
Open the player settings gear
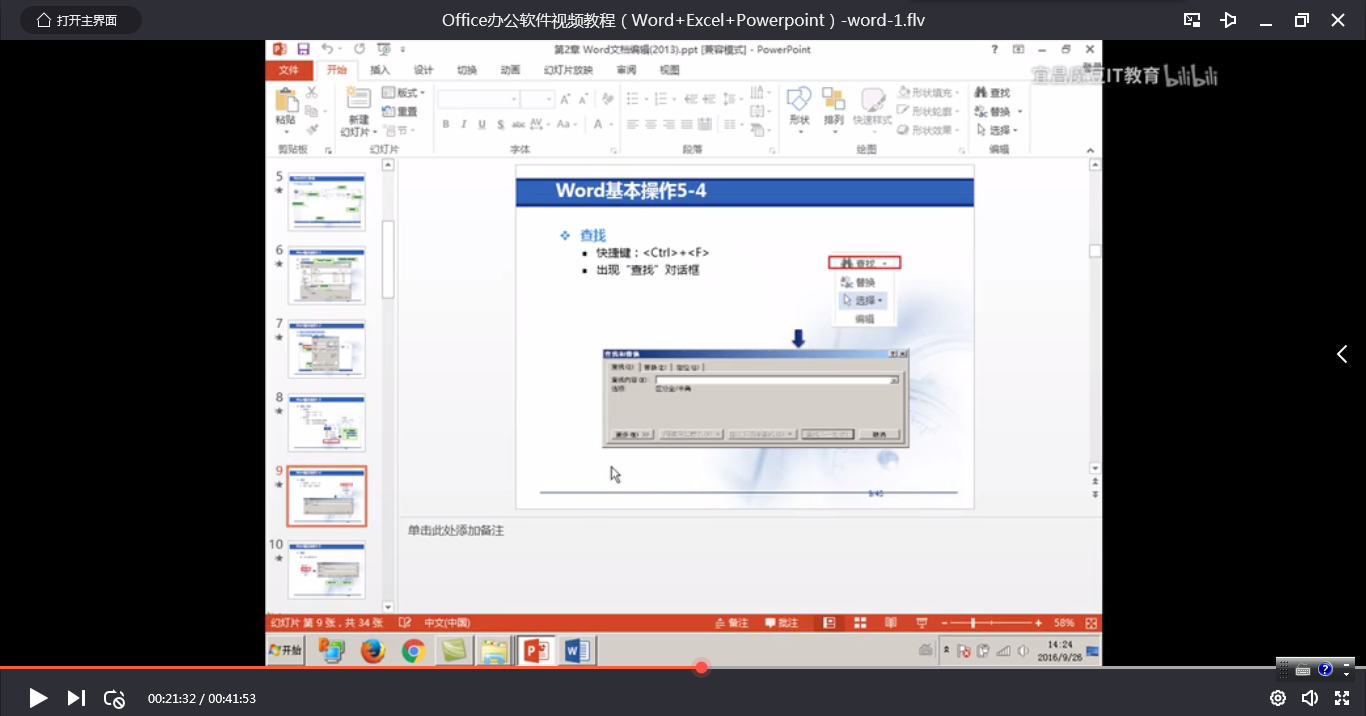[x=1277, y=698]
